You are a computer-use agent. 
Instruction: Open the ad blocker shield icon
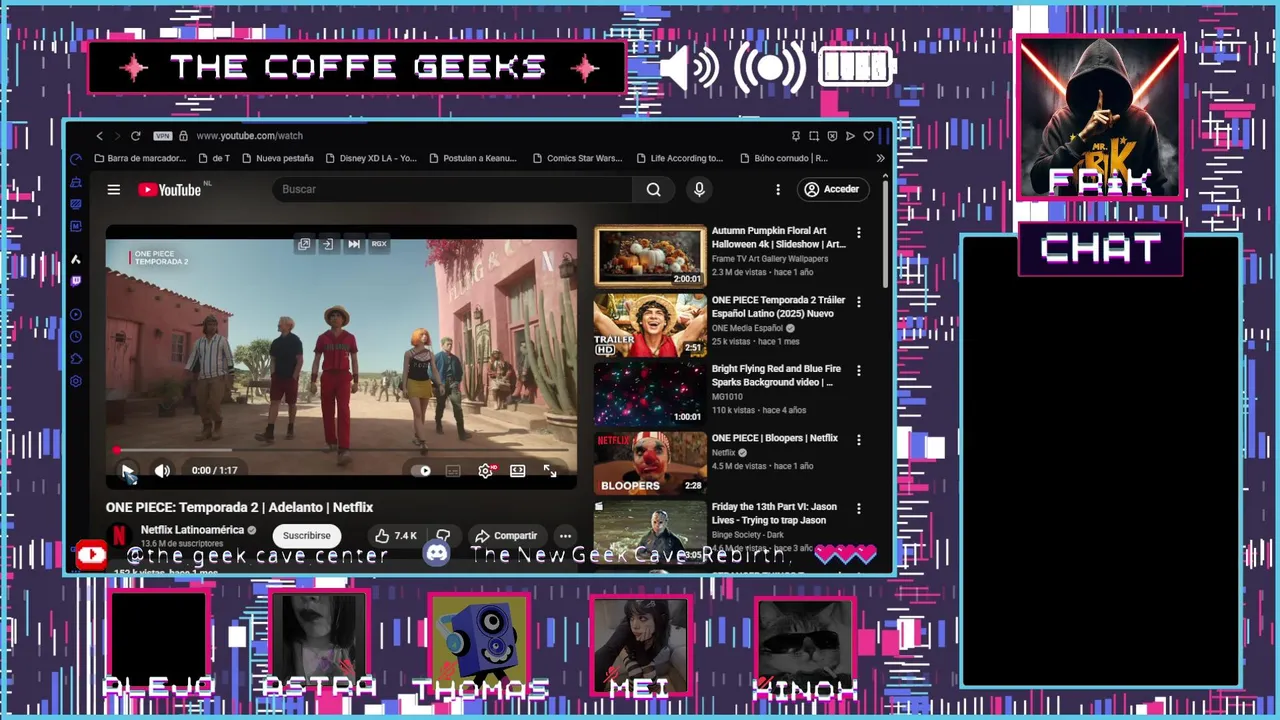pyautogui.click(x=832, y=136)
